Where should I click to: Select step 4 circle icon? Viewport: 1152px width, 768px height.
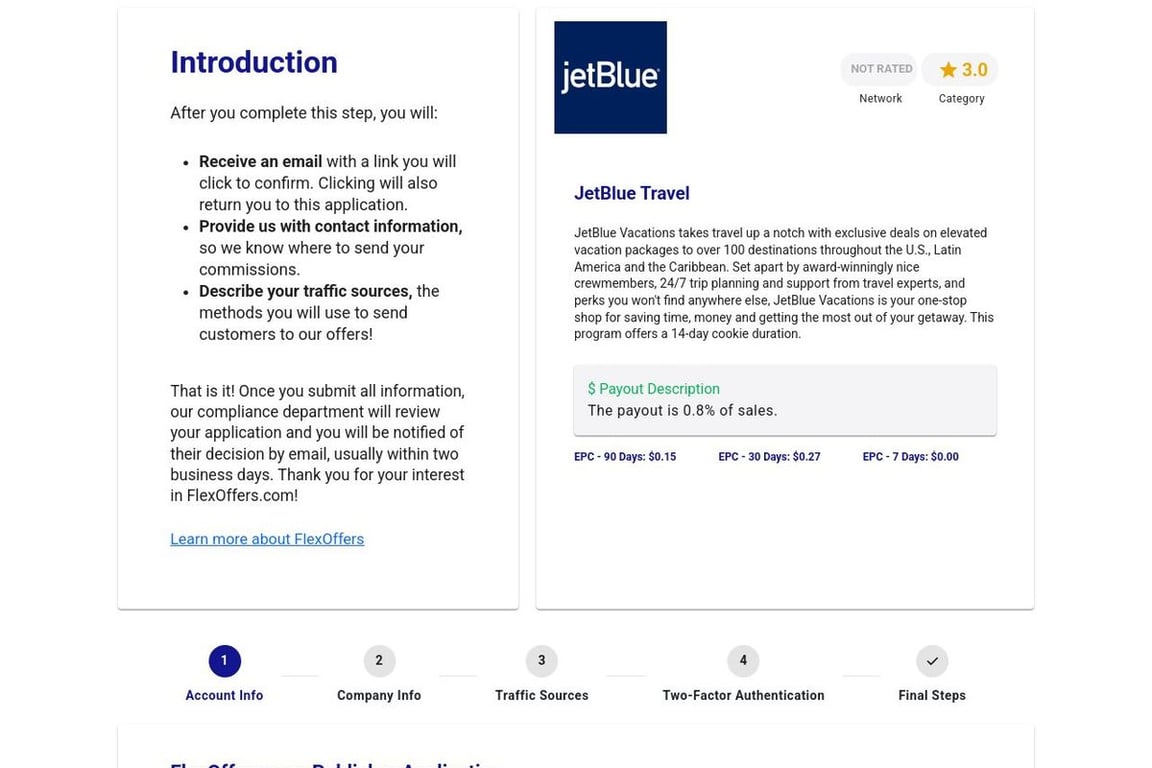click(743, 661)
